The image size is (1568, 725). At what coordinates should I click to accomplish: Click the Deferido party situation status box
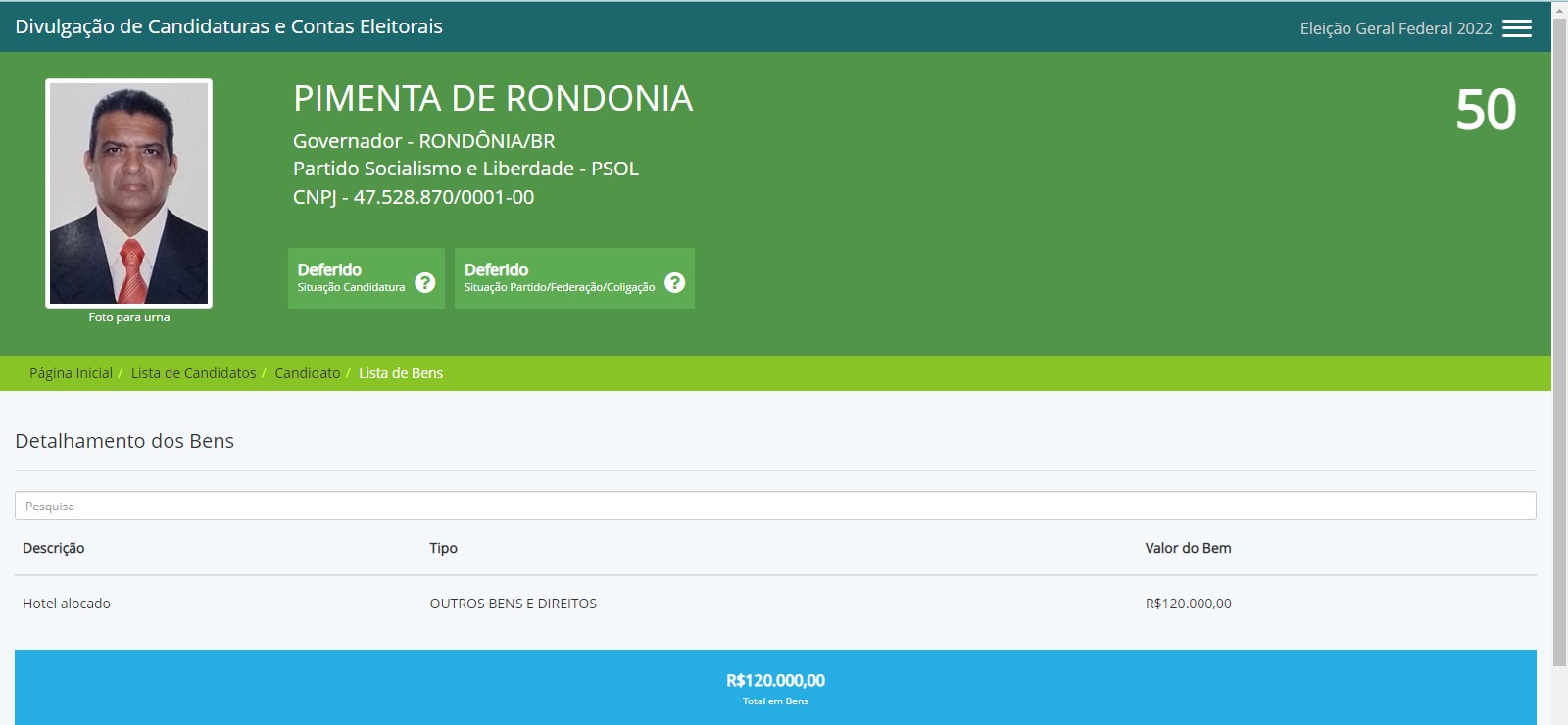559,277
